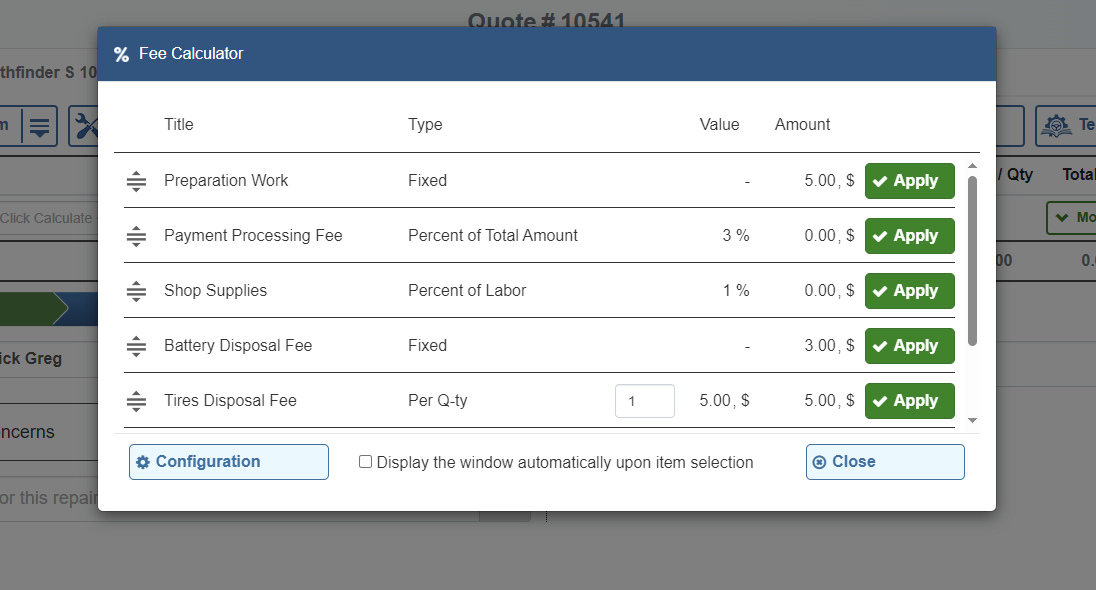Click the Type column header

(x=425, y=124)
